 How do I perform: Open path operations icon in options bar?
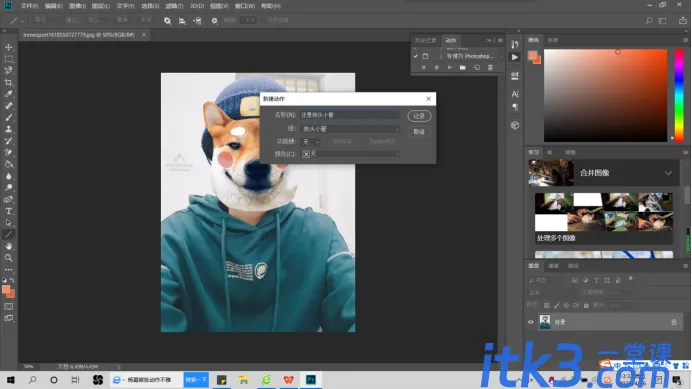click(x=167, y=21)
